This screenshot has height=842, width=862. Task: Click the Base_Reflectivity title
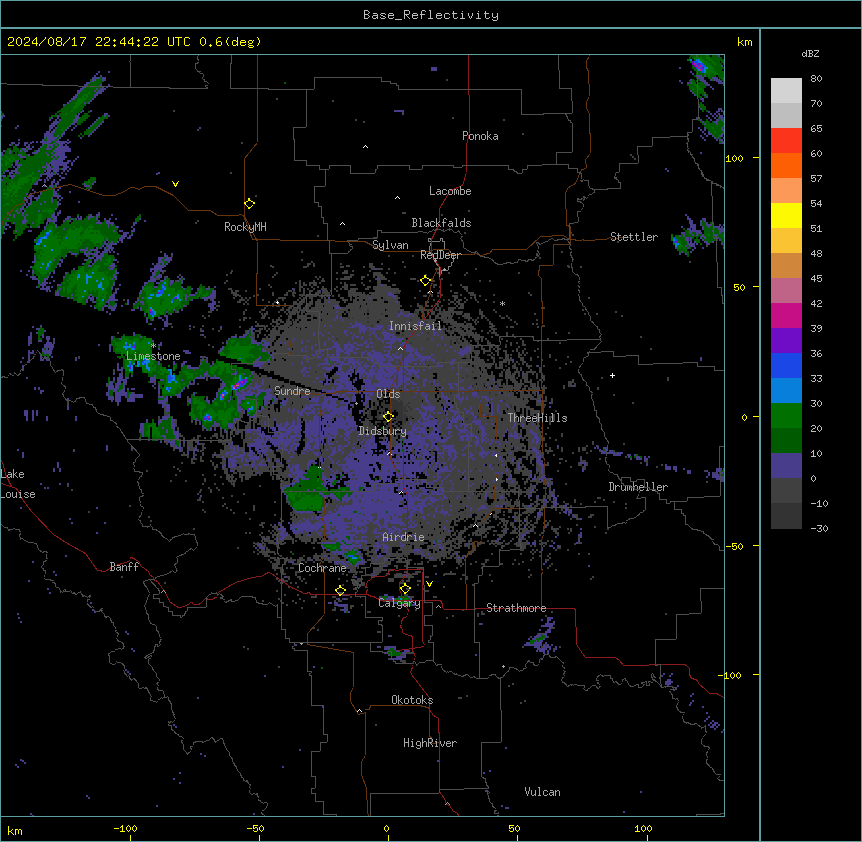pyautogui.click(x=431, y=15)
